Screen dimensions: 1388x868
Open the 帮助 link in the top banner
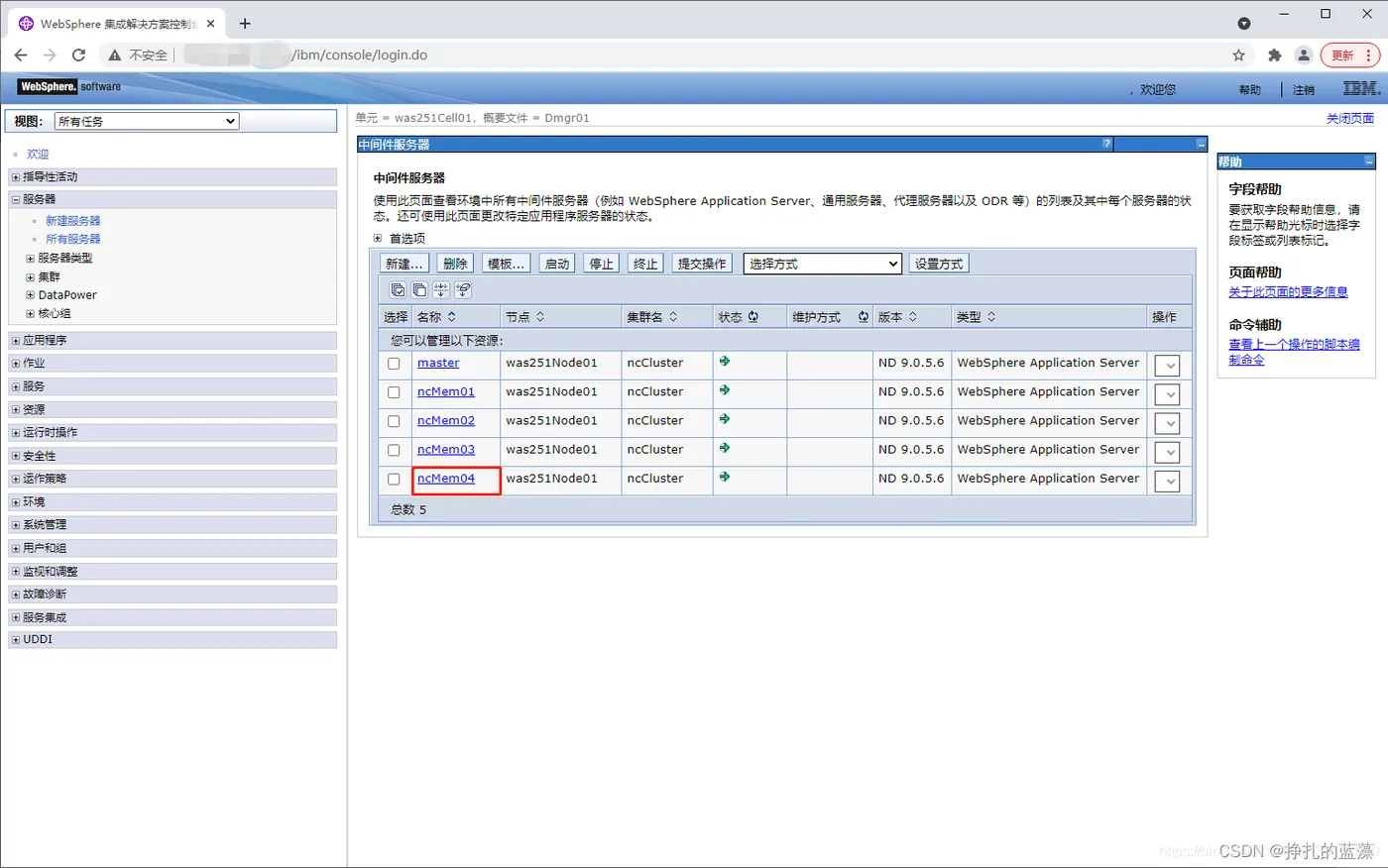pyautogui.click(x=1250, y=90)
